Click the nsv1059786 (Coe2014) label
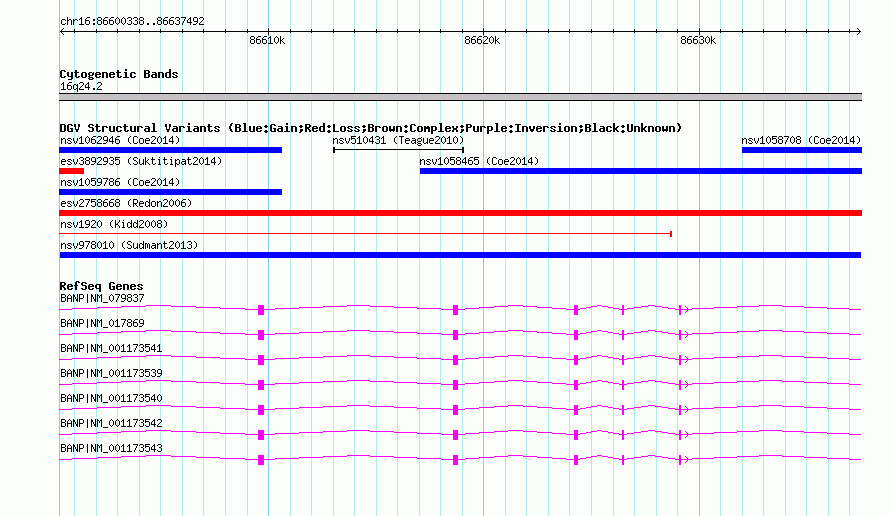 120,182
